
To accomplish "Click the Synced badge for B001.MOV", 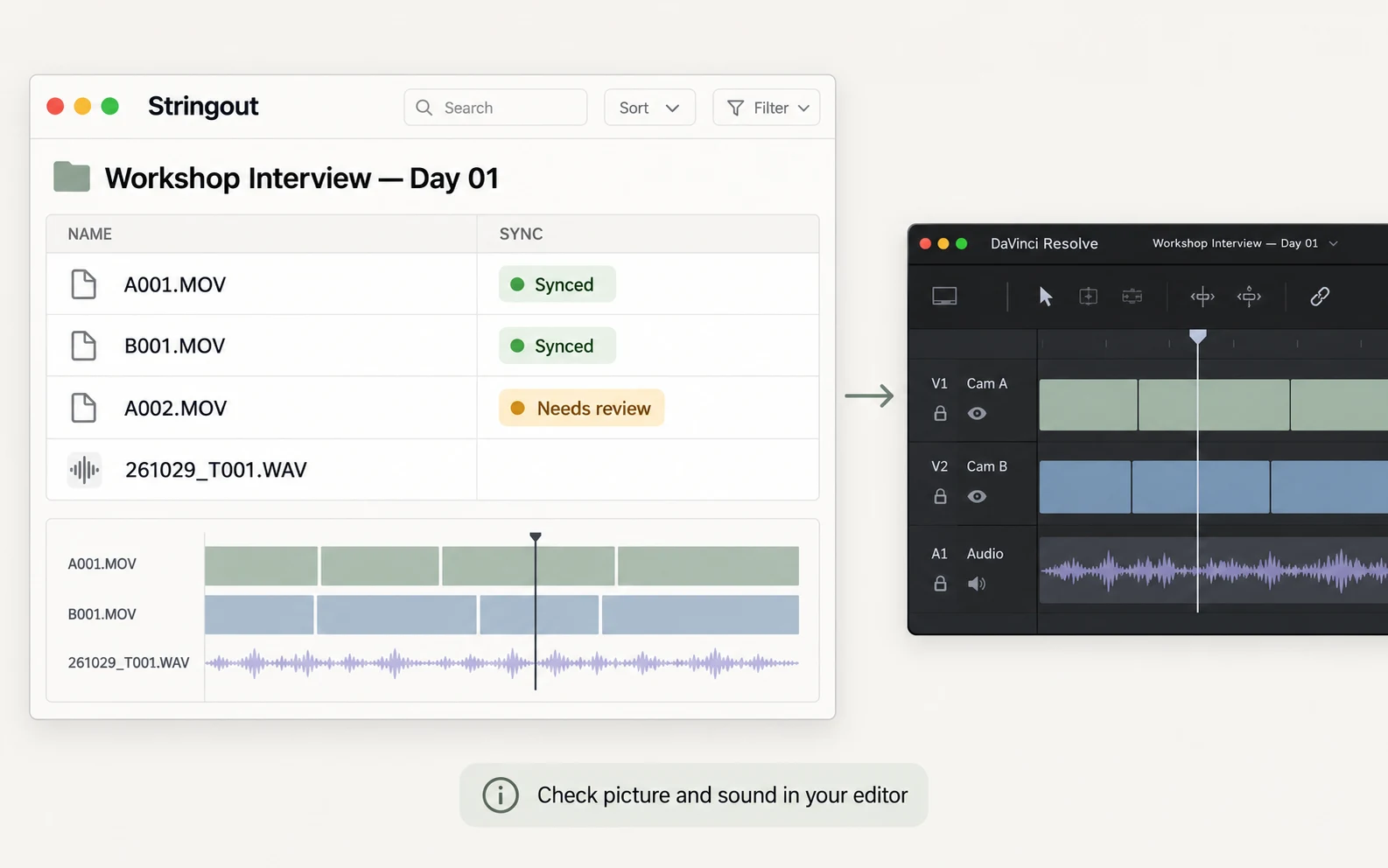I will [557, 346].
